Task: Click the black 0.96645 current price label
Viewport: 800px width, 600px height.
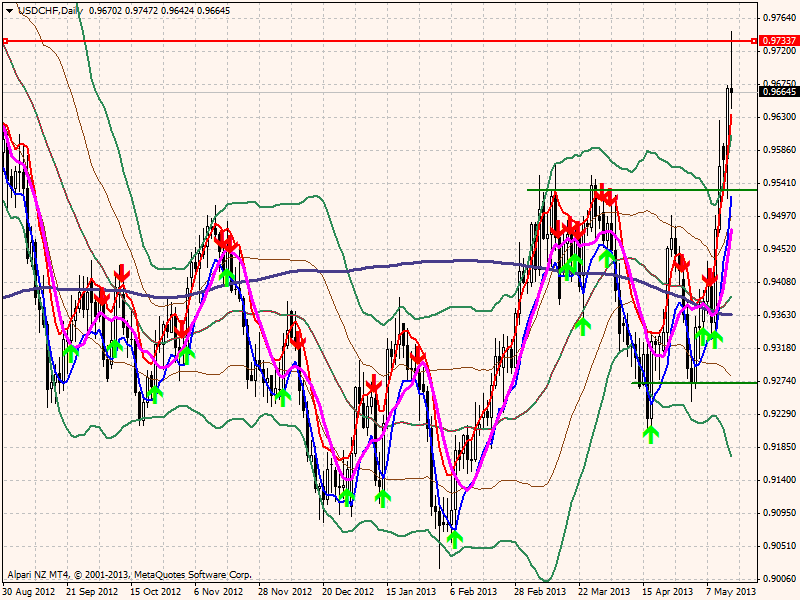Action: point(779,92)
